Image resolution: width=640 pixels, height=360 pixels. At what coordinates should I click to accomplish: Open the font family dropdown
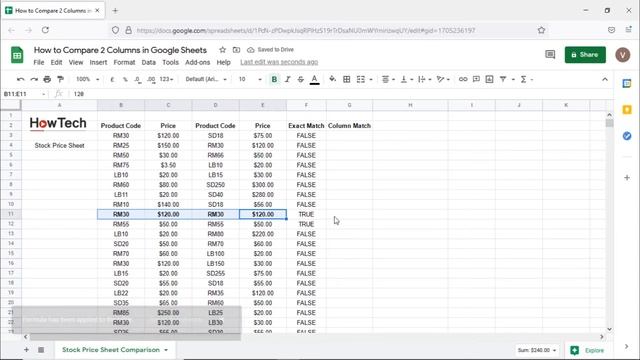tap(206, 79)
